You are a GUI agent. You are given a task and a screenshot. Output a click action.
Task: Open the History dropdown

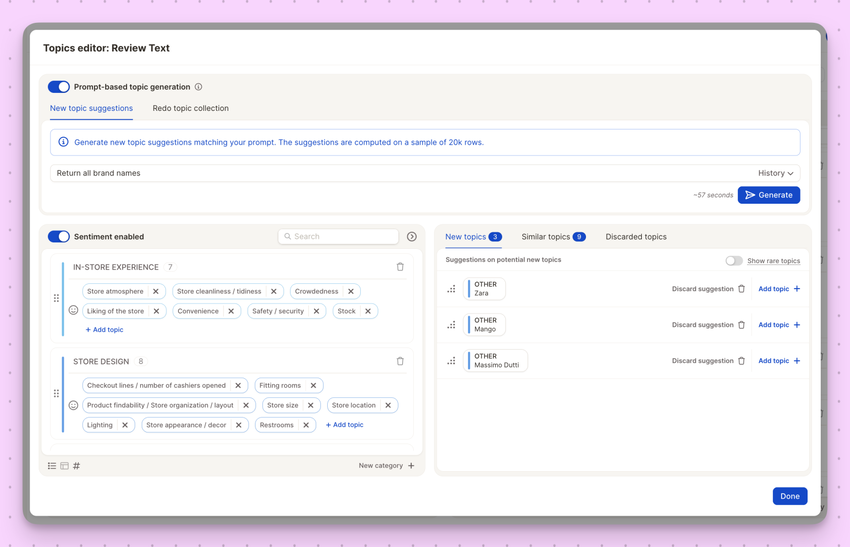(775, 173)
